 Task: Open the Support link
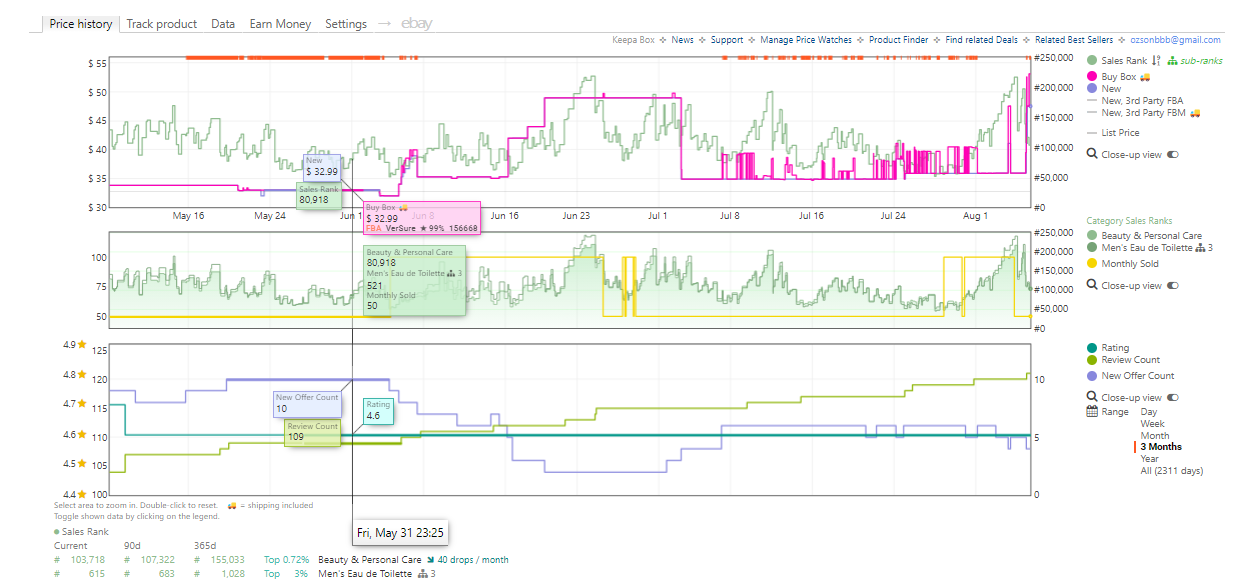(x=727, y=40)
